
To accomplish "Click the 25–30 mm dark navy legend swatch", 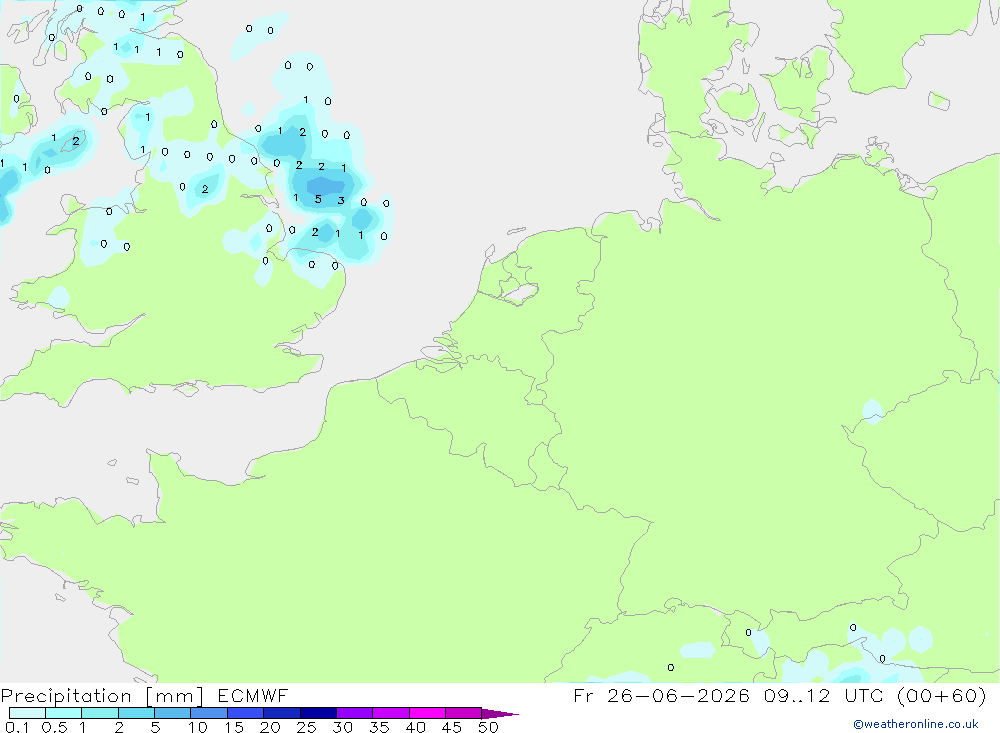I will click(318, 713).
